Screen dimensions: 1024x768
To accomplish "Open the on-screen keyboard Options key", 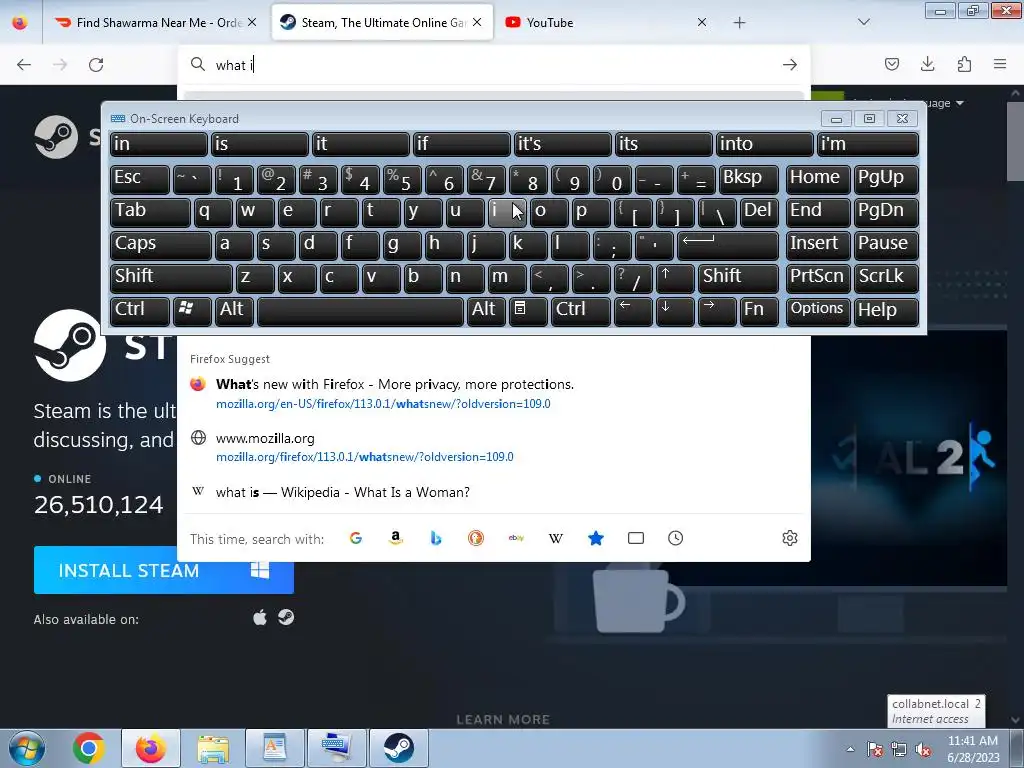I will tap(818, 311).
